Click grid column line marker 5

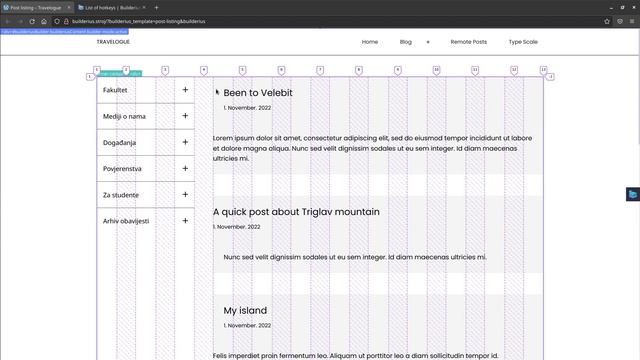point(242,71)
